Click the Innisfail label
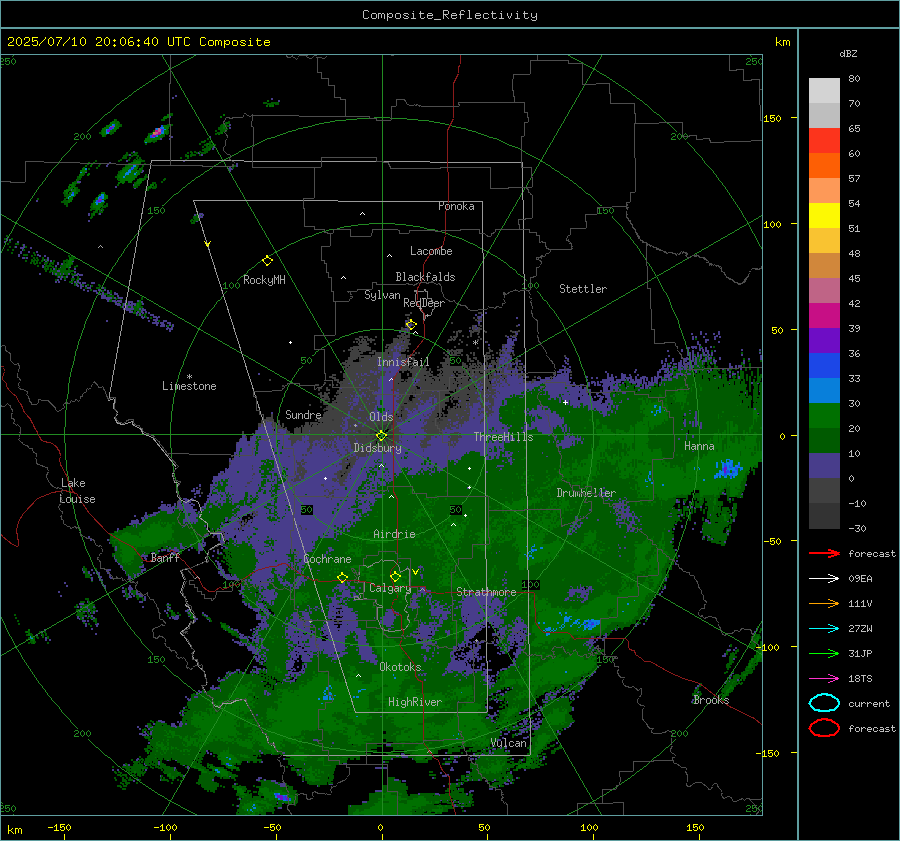The width and height of the screenshot is (900, 841). pyautogui.click(x=403, y=362)
